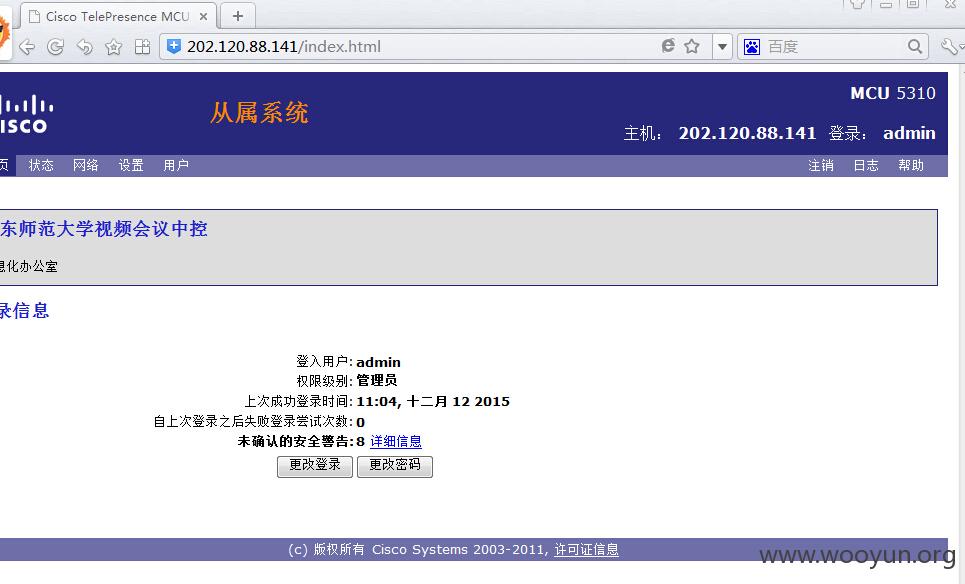Click the 更改登录 button
This screenshot has width=965, height=584.
pos(314,466)
